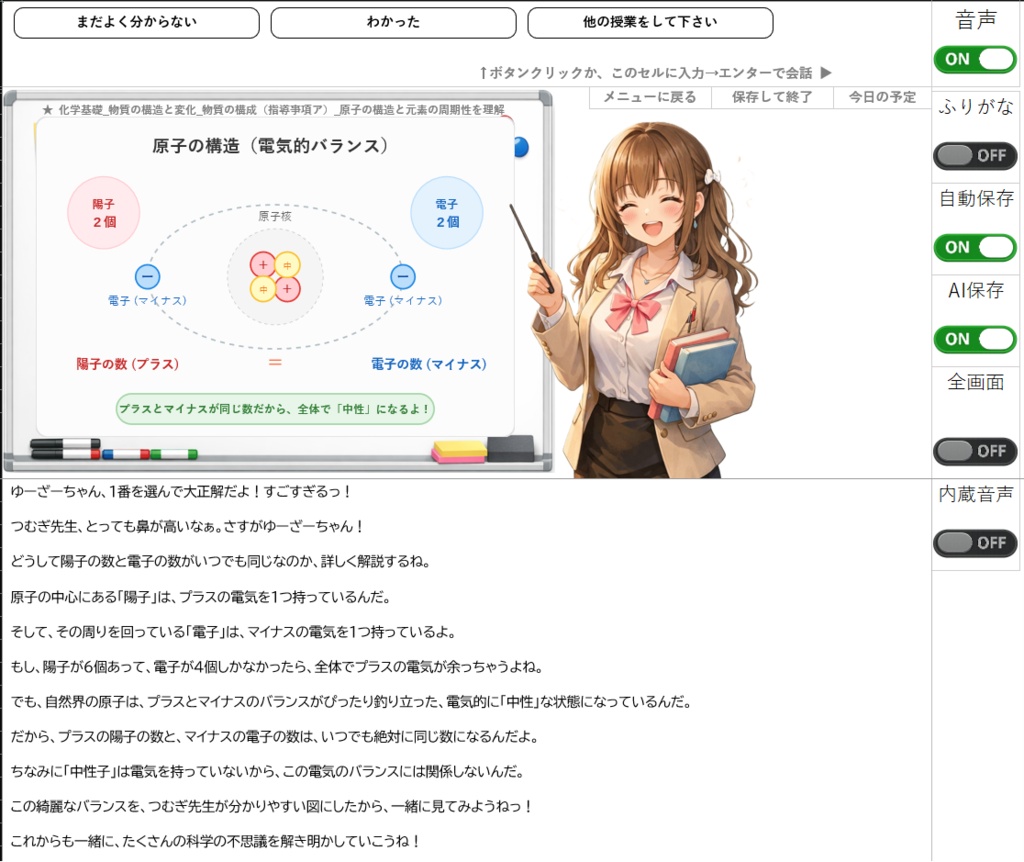Image resolution: width=1024 pixels, height=862 pixels.
Task: Click the line でも、自然界の原子は
Action: [x=351, y=702]
